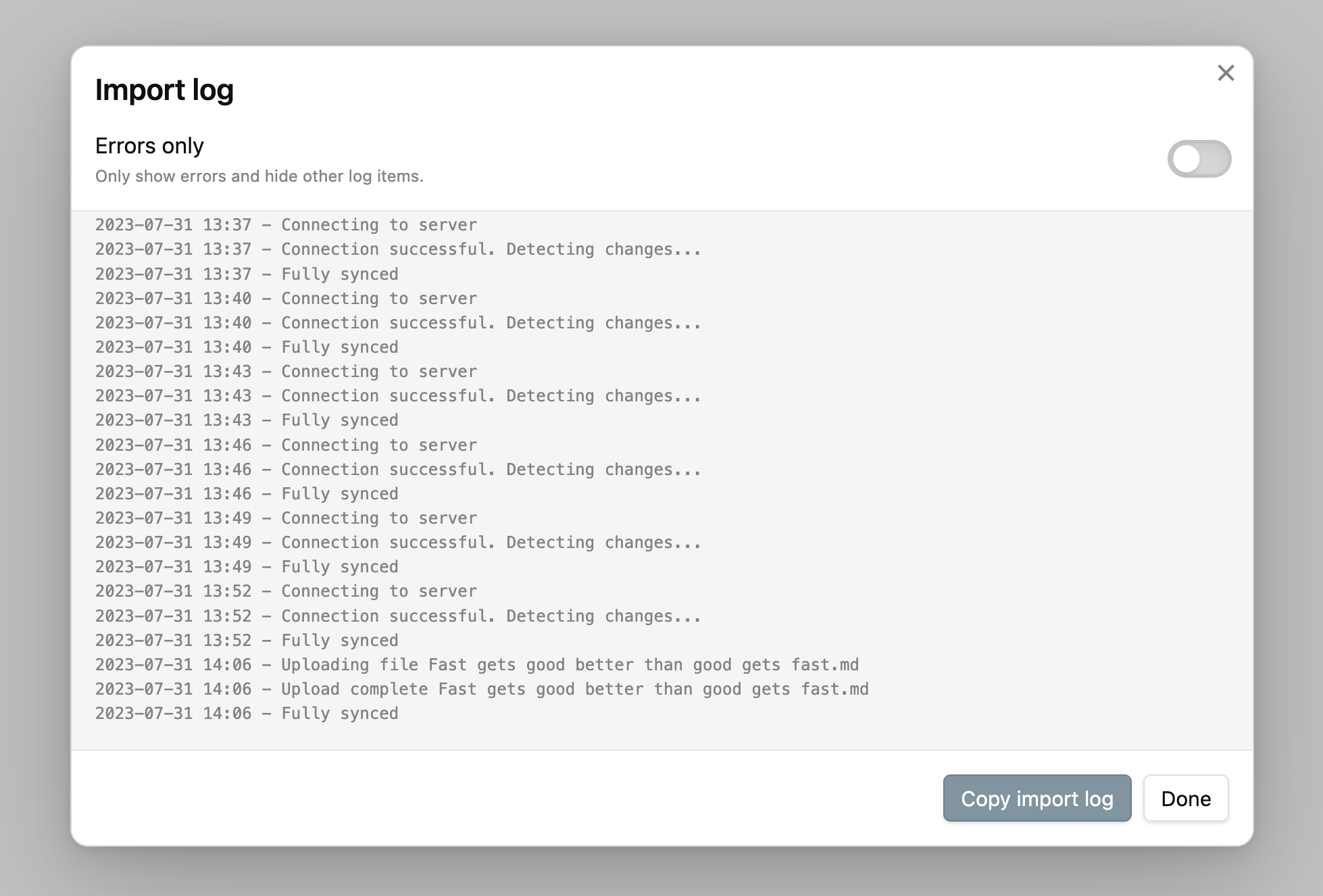Select the 13:46 Connecting to server line
1323x896 pixels.
click(x=286, y=445)
